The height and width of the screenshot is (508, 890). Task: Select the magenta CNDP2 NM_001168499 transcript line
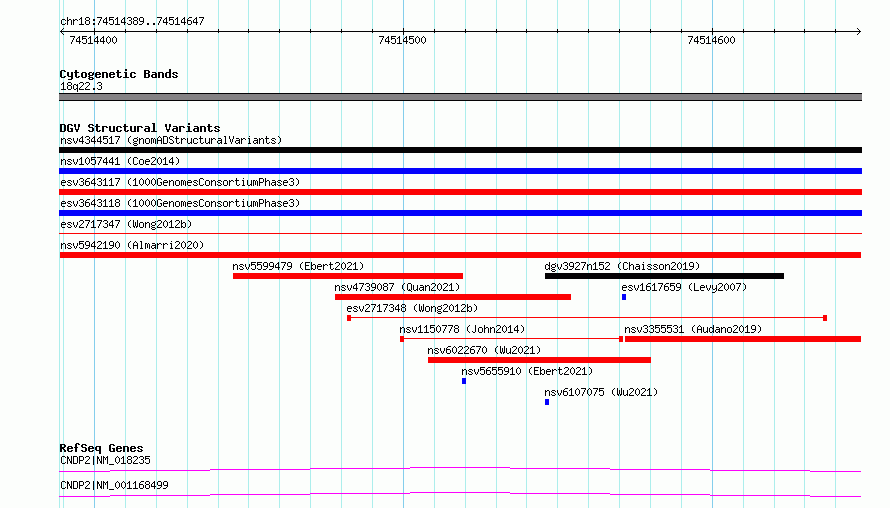[x=460, y=494]
